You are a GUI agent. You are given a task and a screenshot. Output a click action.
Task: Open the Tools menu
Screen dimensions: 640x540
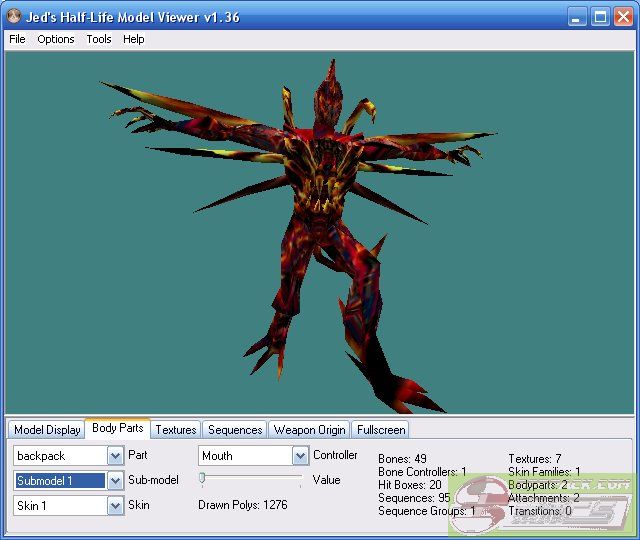[x=99, y=39]
